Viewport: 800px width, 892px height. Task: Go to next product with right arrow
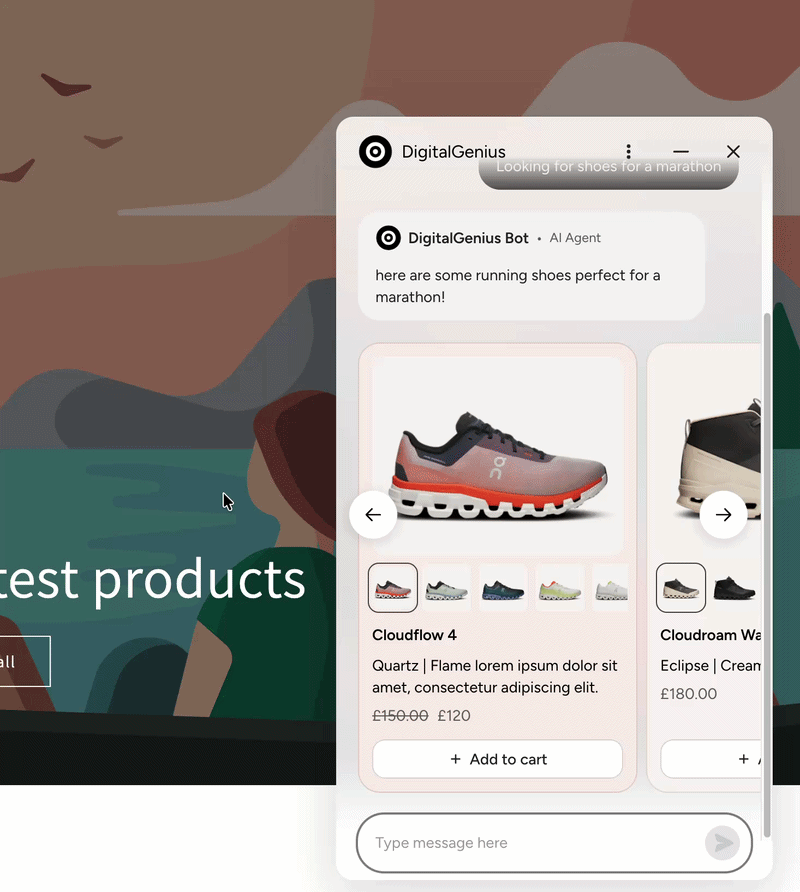tap(723, 515)
